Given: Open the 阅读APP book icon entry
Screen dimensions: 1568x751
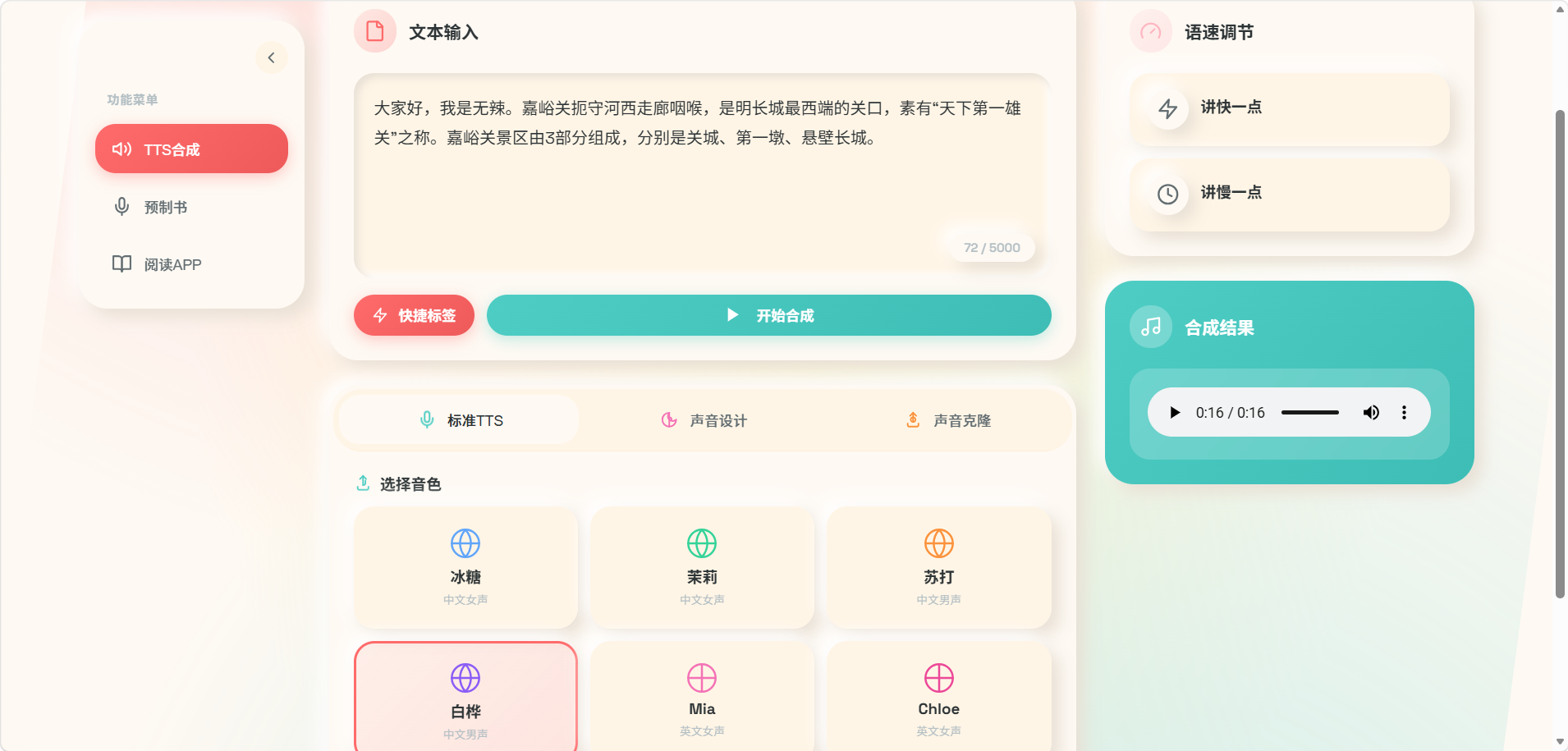Looking at the screenshot, I should [x=121, y=263].
